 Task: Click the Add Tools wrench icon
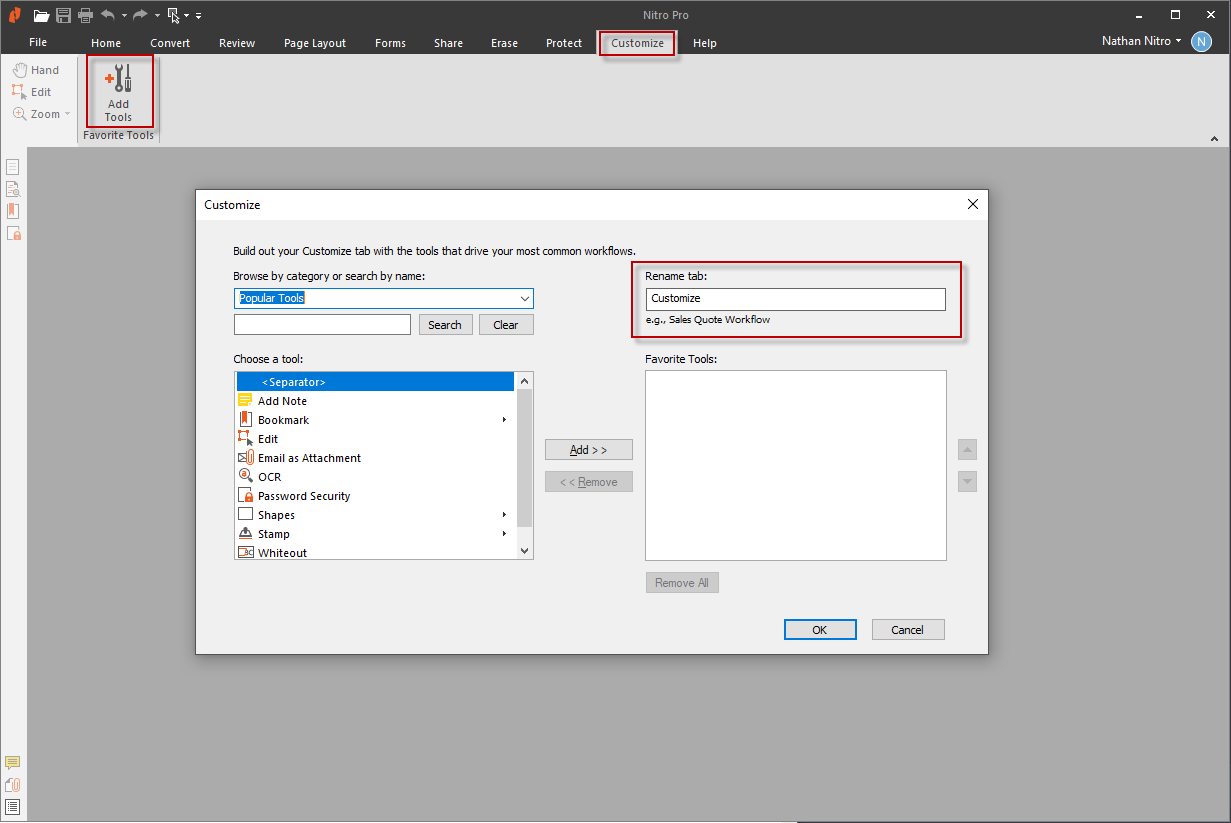coord(118,80)
